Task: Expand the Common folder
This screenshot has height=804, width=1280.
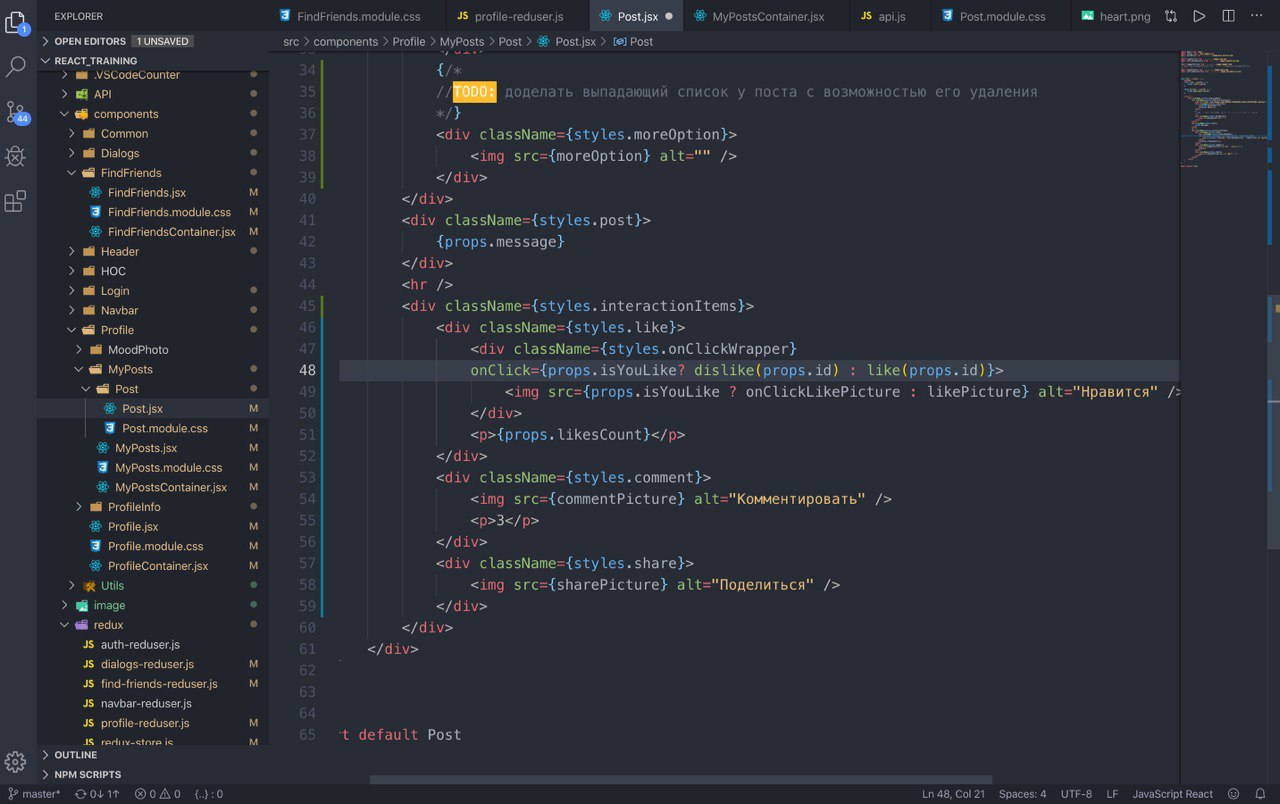Action: coord(124,134)
